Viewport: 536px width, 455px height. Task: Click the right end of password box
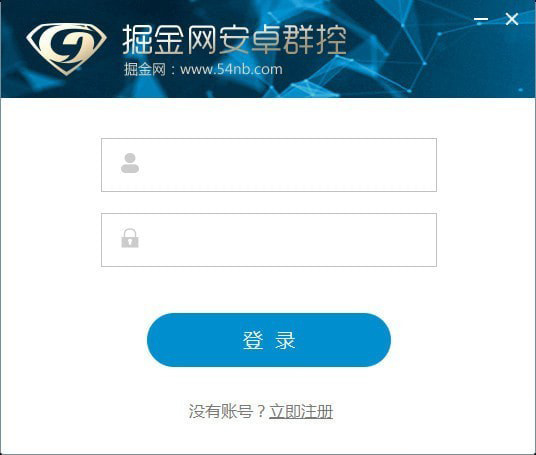pos(424,240)
